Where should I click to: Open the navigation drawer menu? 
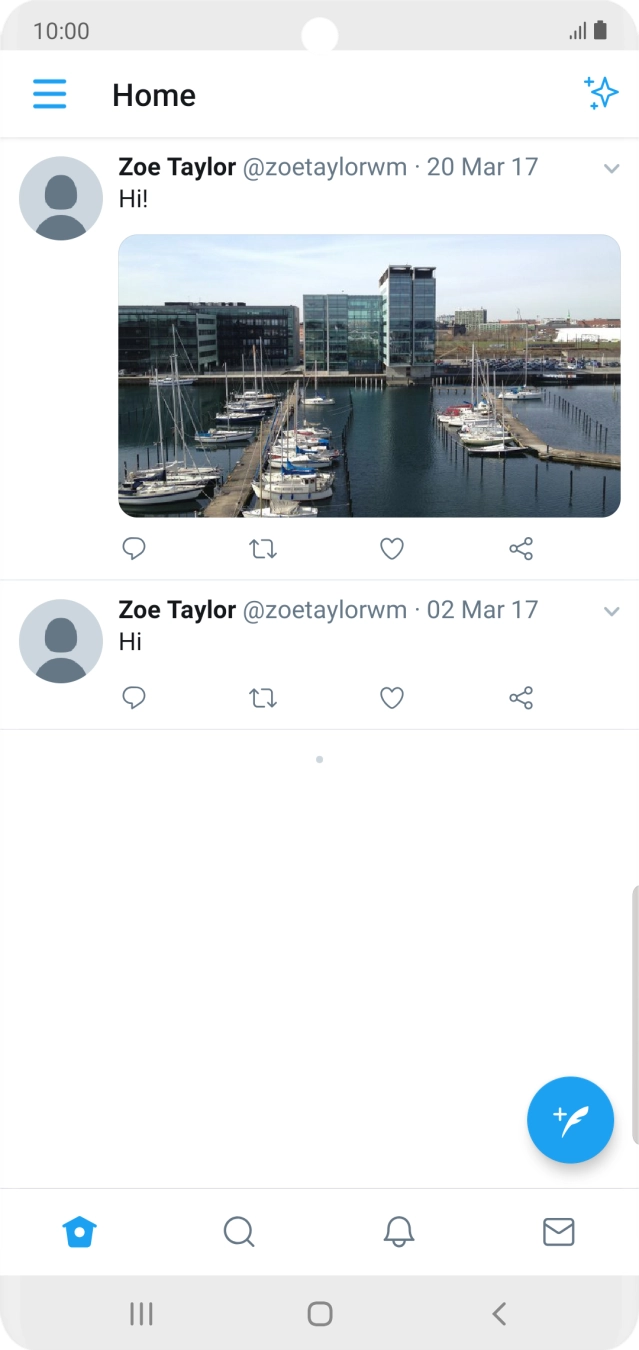point(49,94)
